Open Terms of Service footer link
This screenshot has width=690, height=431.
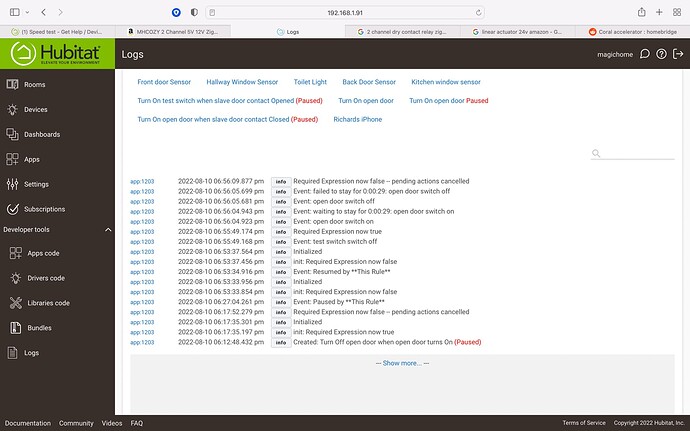tap(584, 423)
